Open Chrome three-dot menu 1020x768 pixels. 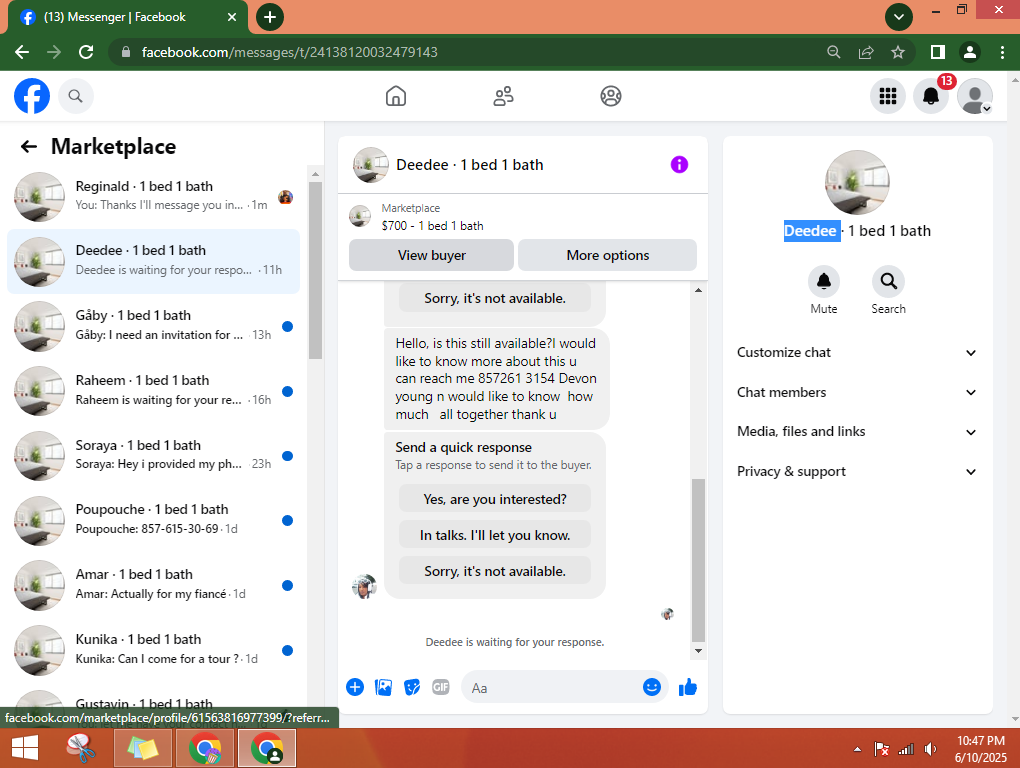(x=1002, y=52)
